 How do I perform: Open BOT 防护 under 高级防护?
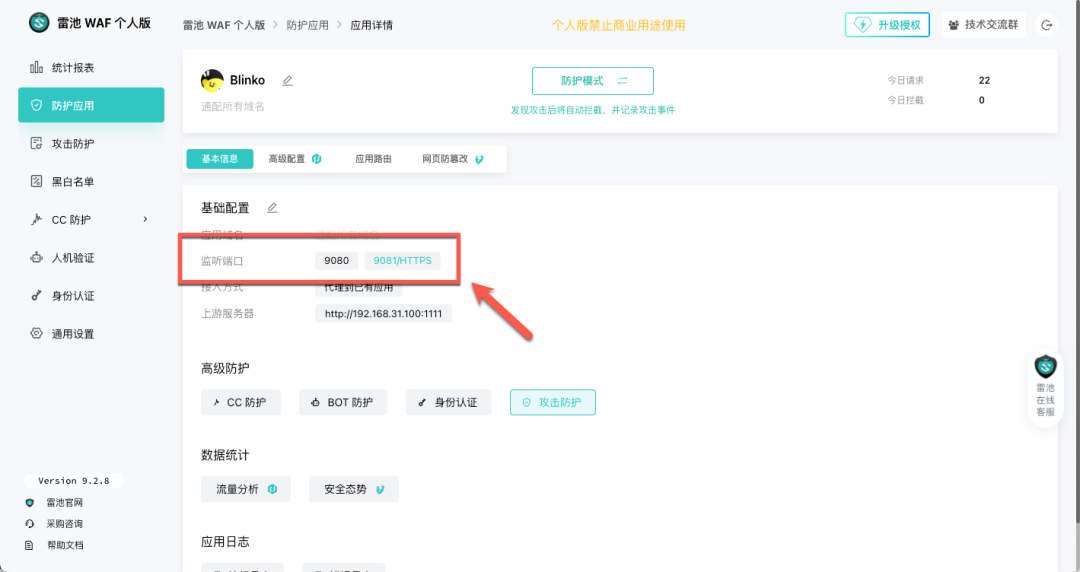343,402
